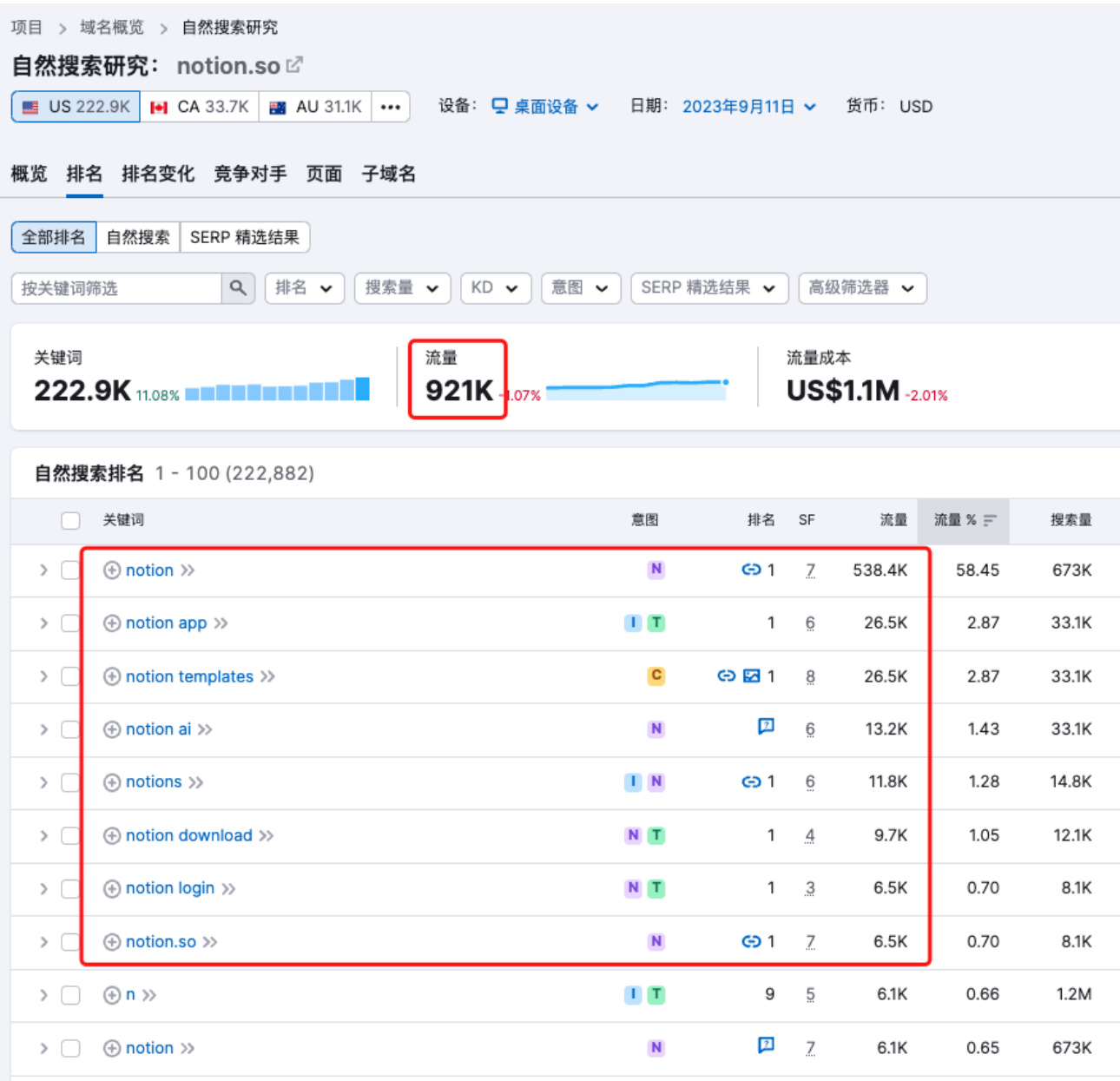Sort by 搜索量 column header
Viewport: 1120px width, 1081px height.
tap(1071, 520)
